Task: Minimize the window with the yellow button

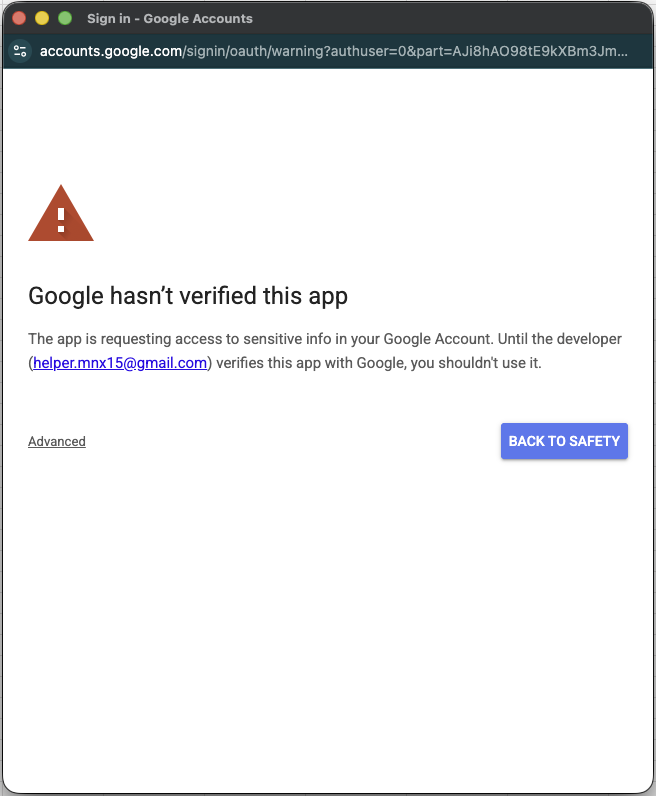Action: 41,18
